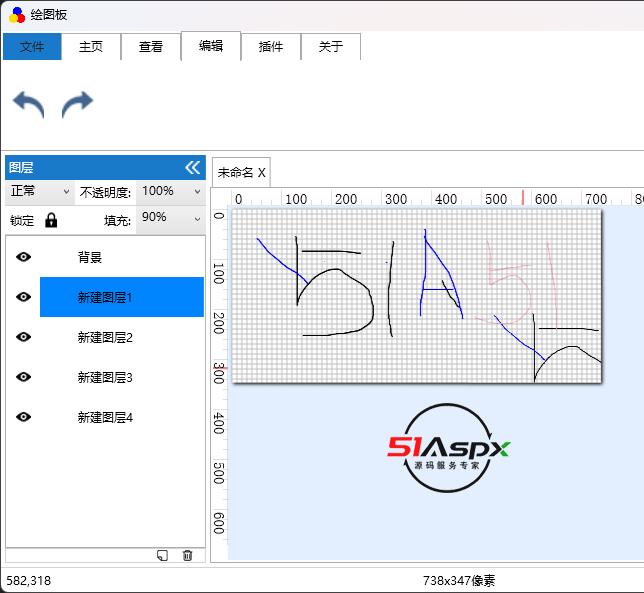
Task: Close the 未命名 document tab
Action: coord(262,172)
